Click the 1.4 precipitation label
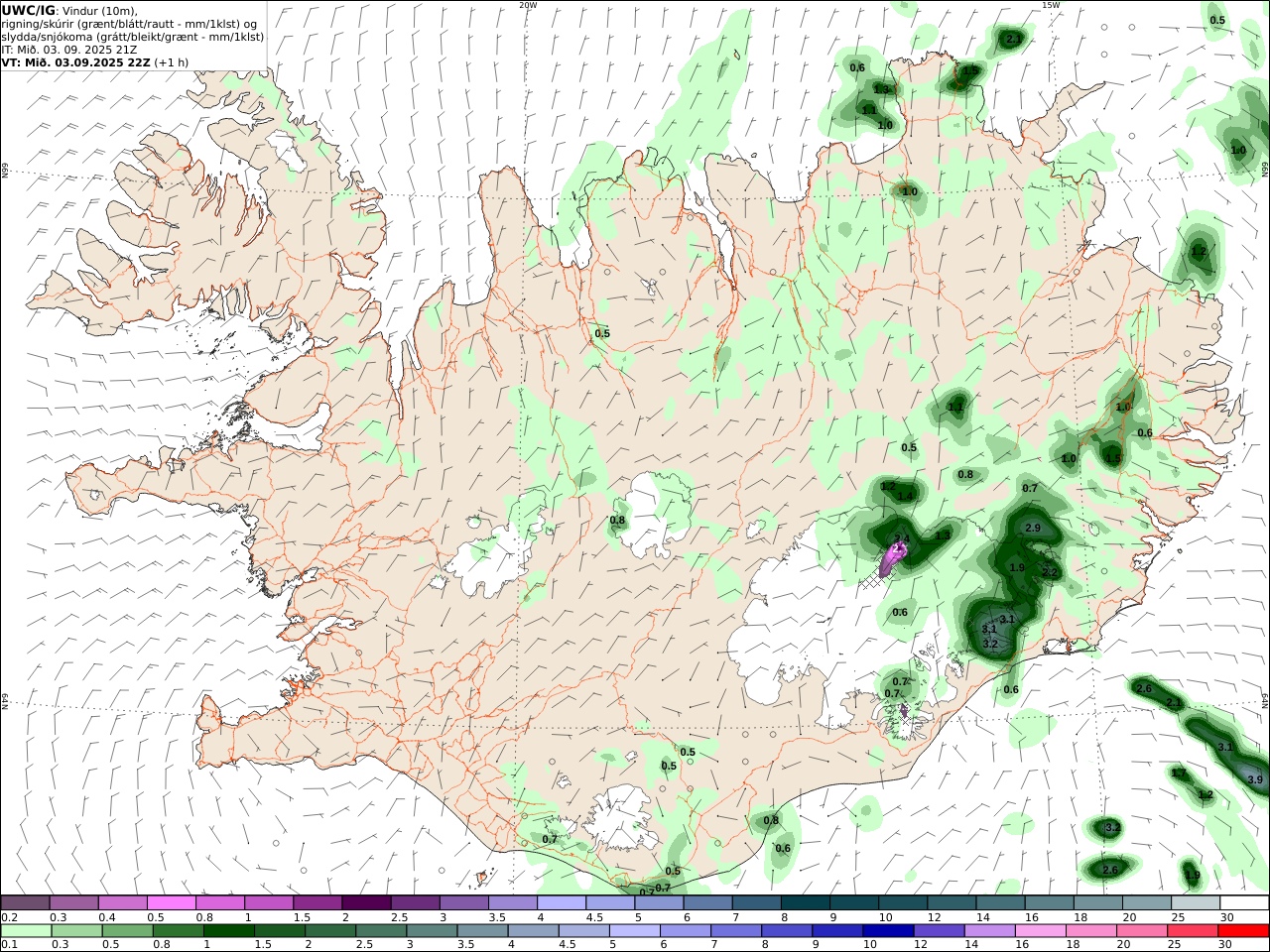The image size is (1270, 952). [906, 496]
